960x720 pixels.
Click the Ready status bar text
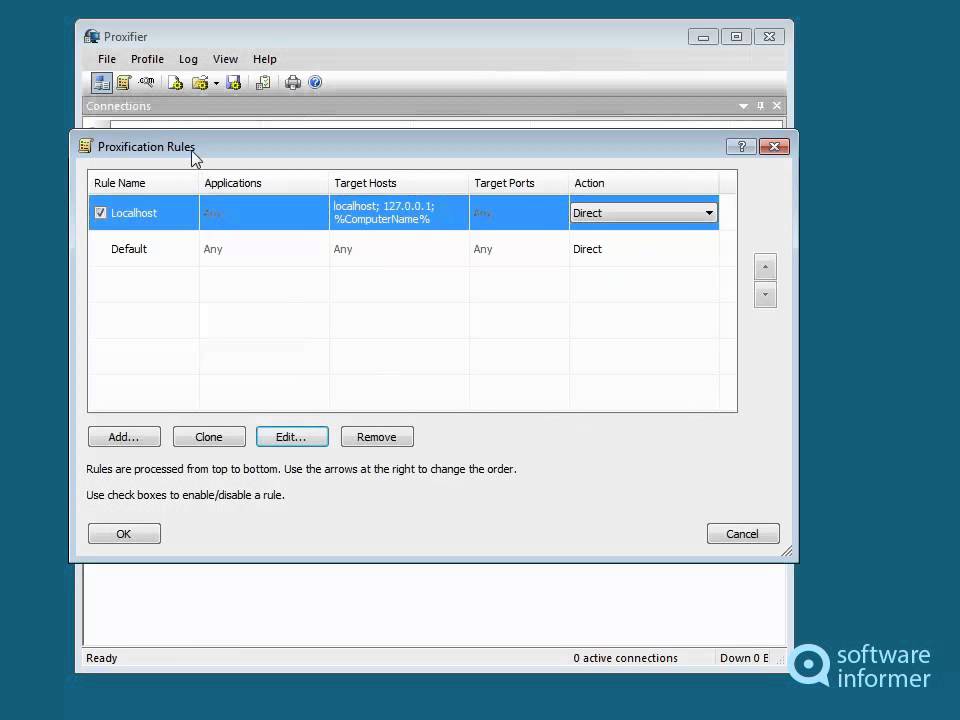point(102,658)
